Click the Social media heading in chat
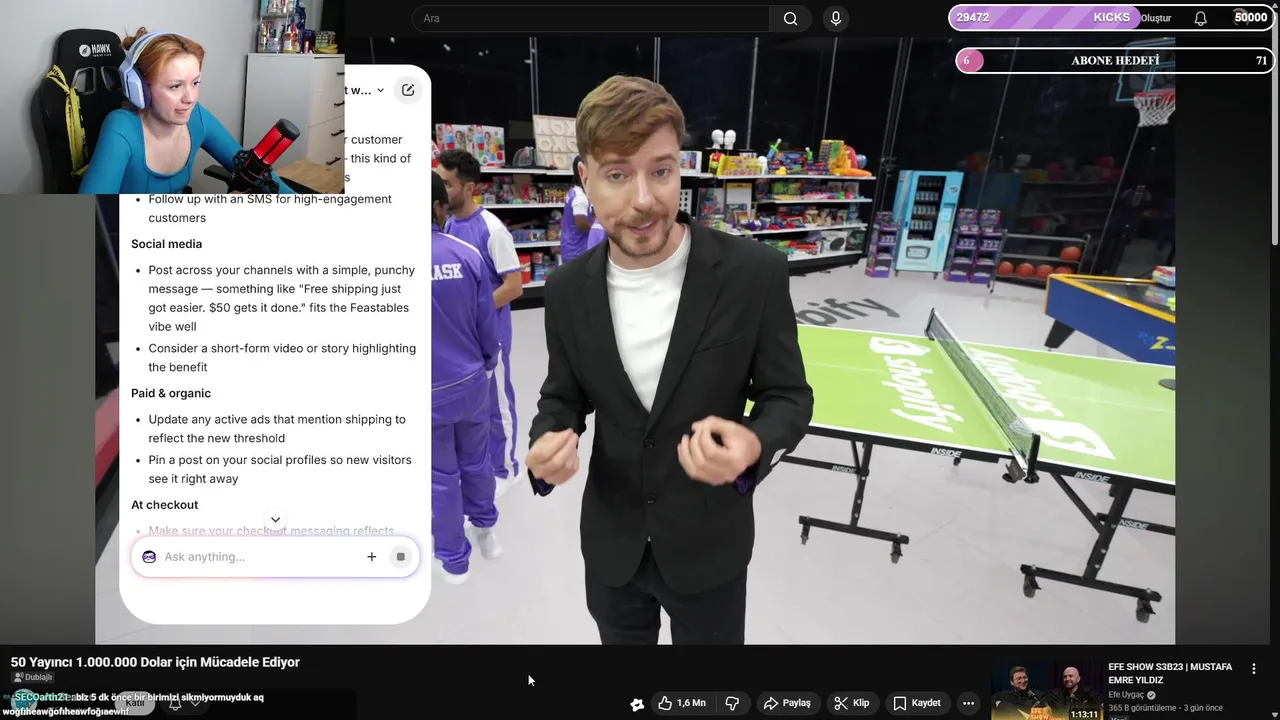Image resolution: width=1280 pixels, height=720 pixels. pos(166,244)
